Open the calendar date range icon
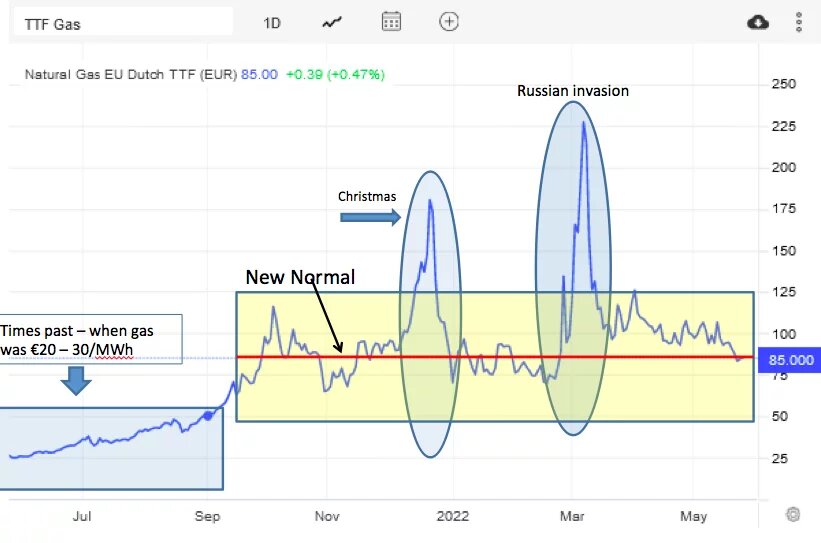Viewport: 821px width, 543px height. (391, 21)
